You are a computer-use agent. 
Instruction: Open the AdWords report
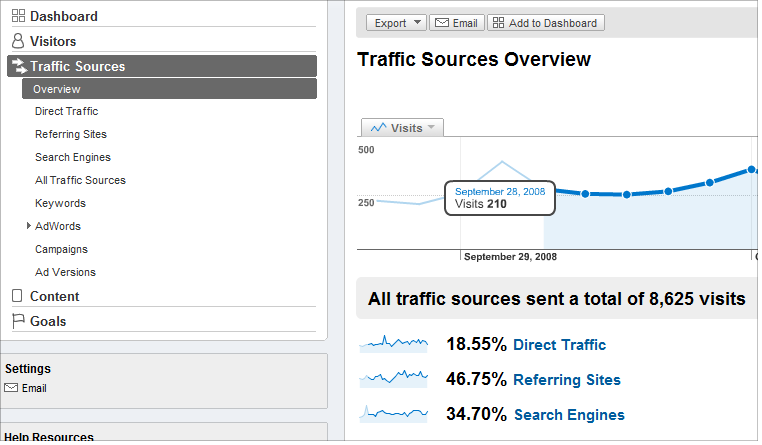[x=58, y=226]
